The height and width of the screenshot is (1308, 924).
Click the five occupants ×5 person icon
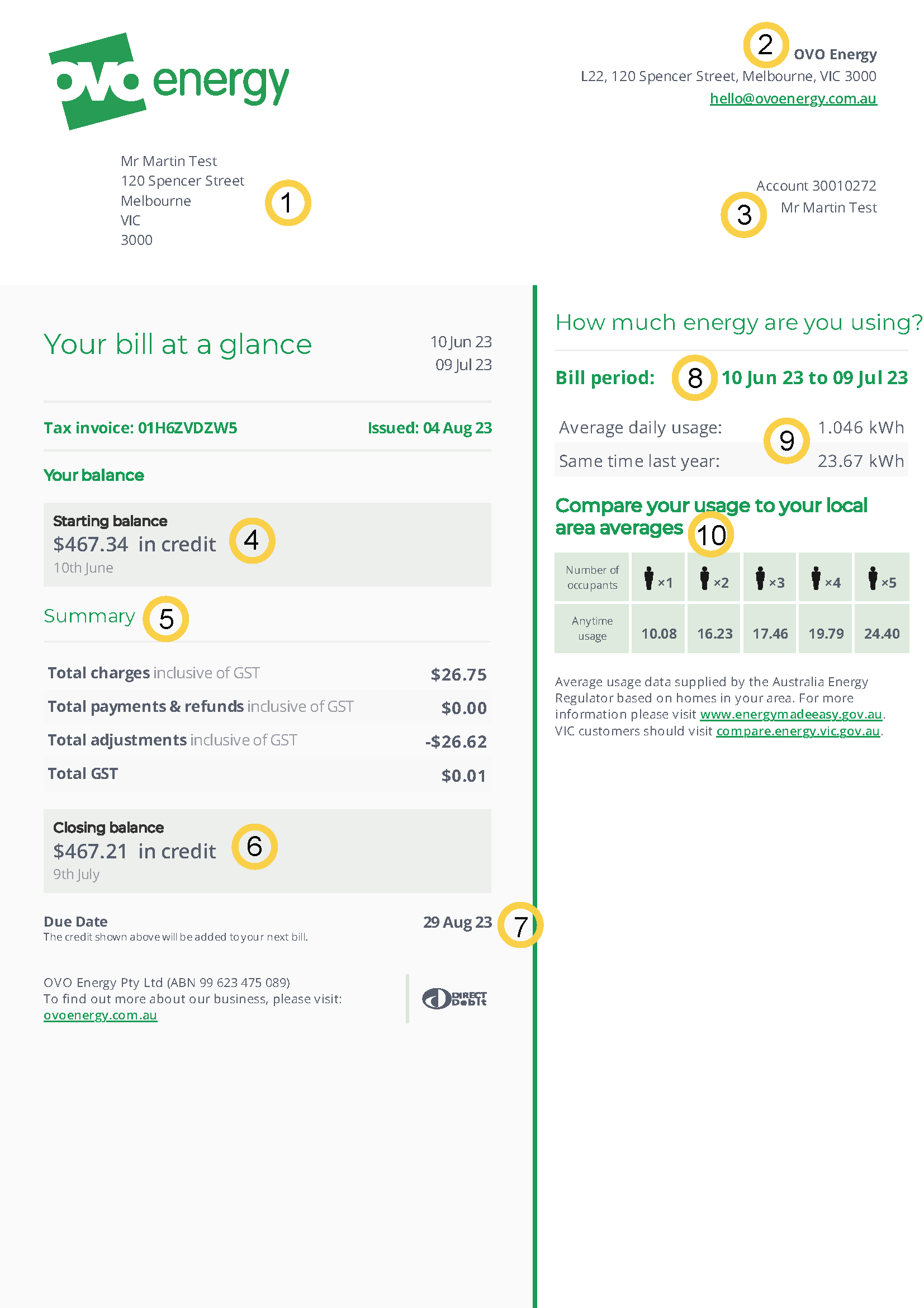click(873, 578)
